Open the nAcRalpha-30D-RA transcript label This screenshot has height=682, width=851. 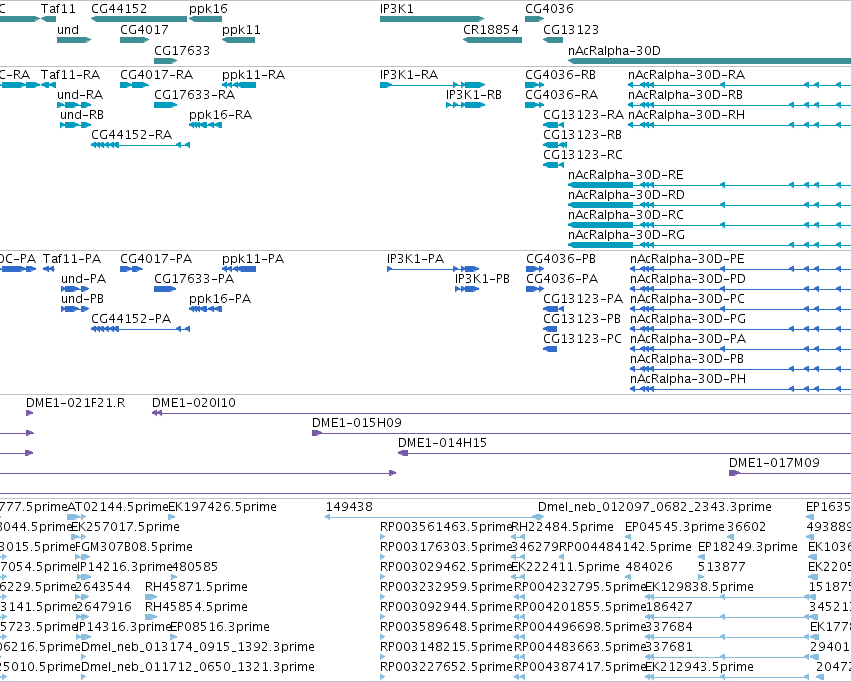pos(687,75)
